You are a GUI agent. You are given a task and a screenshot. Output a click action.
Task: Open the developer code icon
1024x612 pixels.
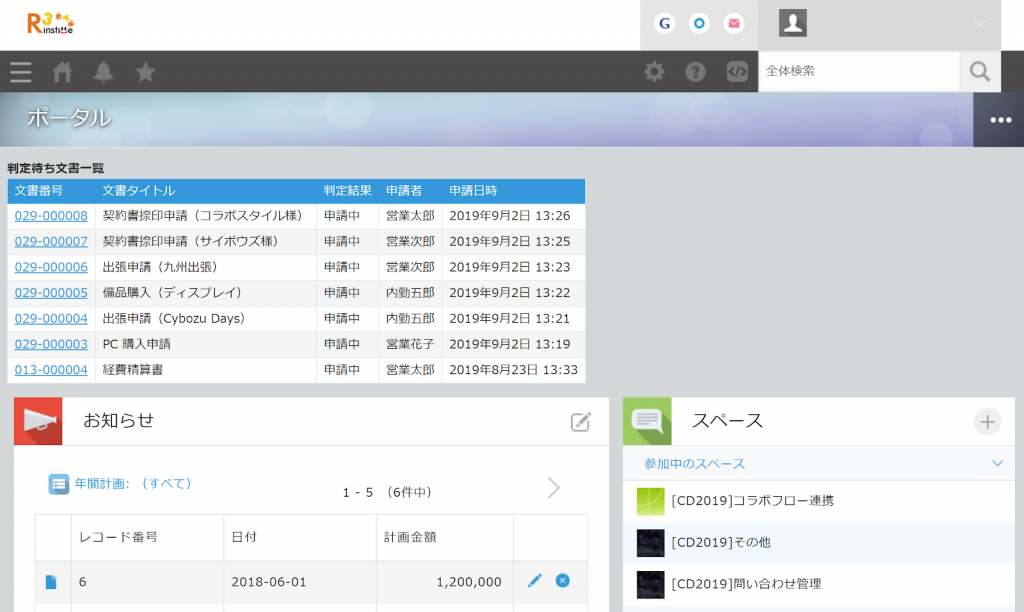(x=737, y=72)
